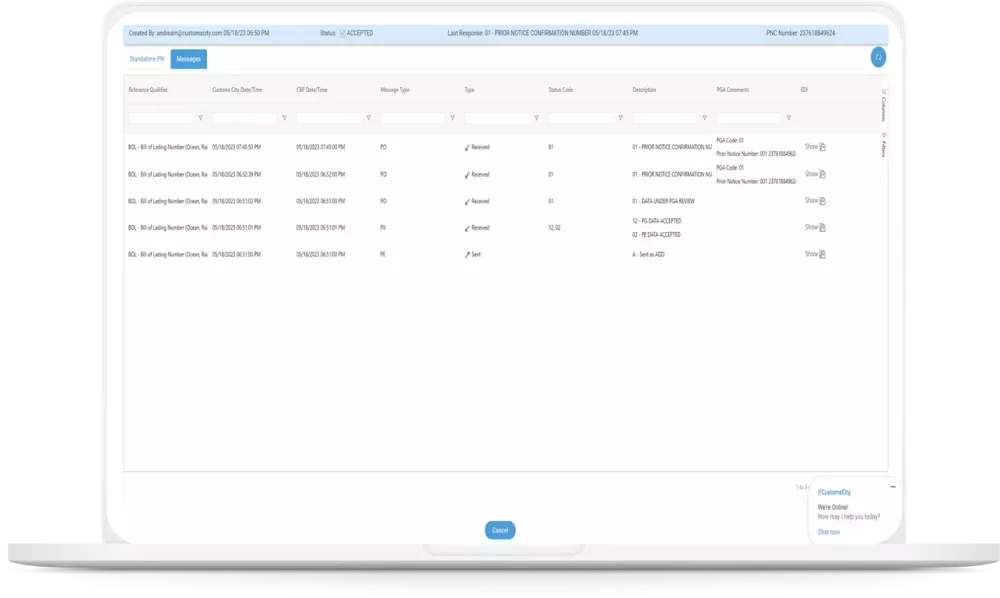Viewport: 1000px width, 598px height.
Task: Sort by Message Type column header
Action: [395, 90]
